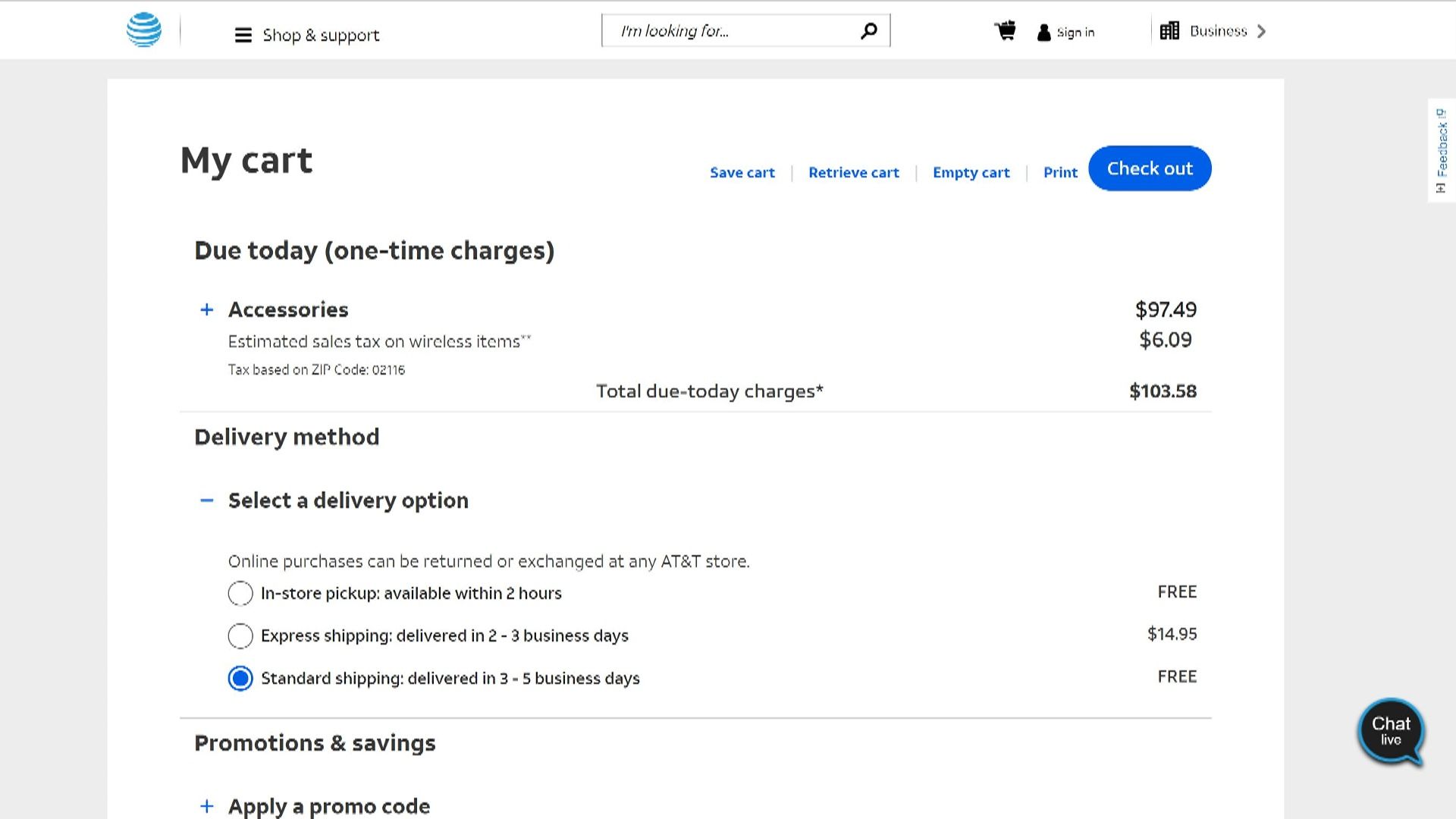
Task: Open the hamburger navigation menu
Action: pyautogui.click(x=243, y=35)
